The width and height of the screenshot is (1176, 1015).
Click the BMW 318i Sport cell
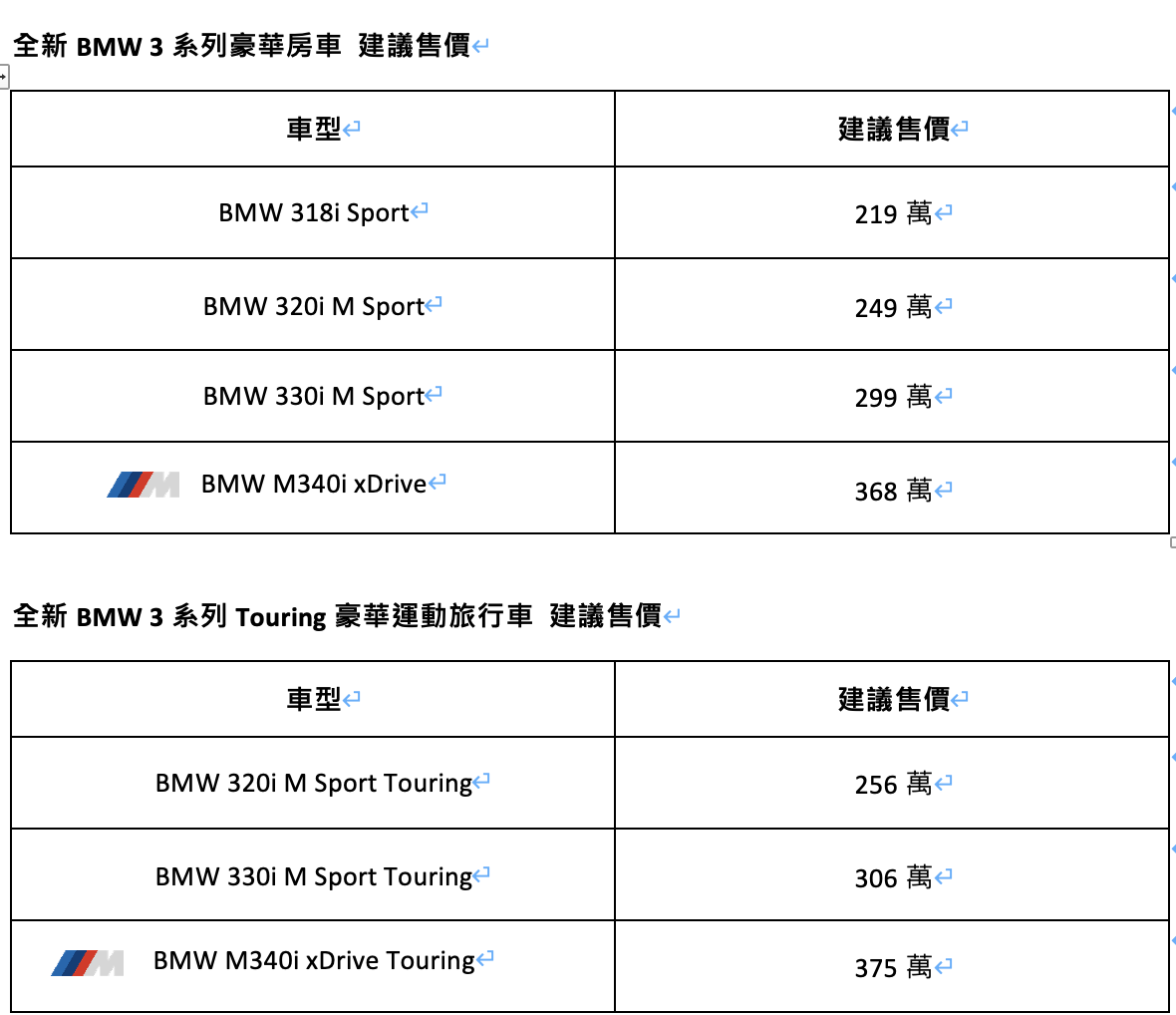(314, 213)
